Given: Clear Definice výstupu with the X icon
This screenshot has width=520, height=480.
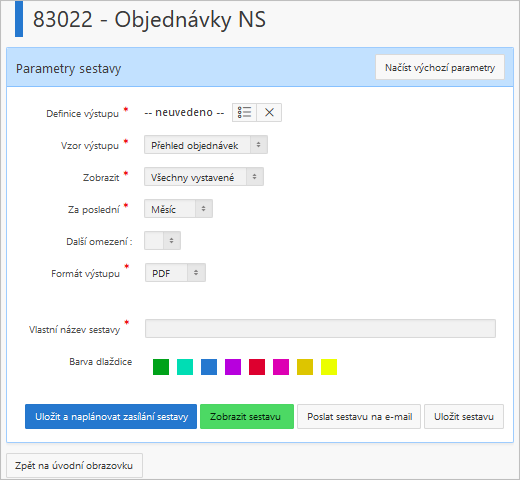Looking at the screenshot, I should pos(269,112).
